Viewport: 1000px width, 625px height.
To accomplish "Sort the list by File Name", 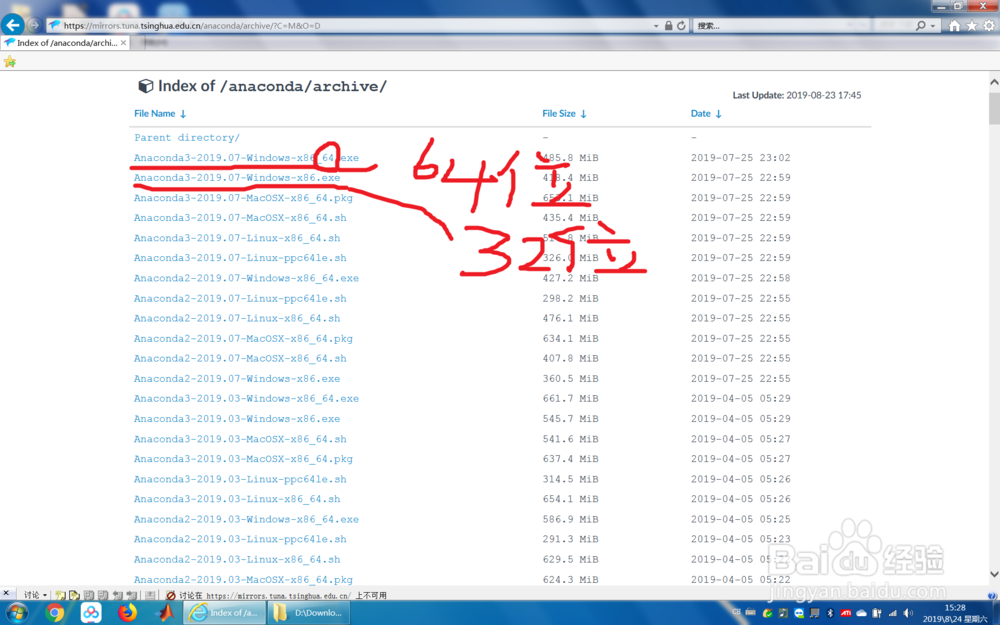I will pyautogui.click(x=160, y=114).
